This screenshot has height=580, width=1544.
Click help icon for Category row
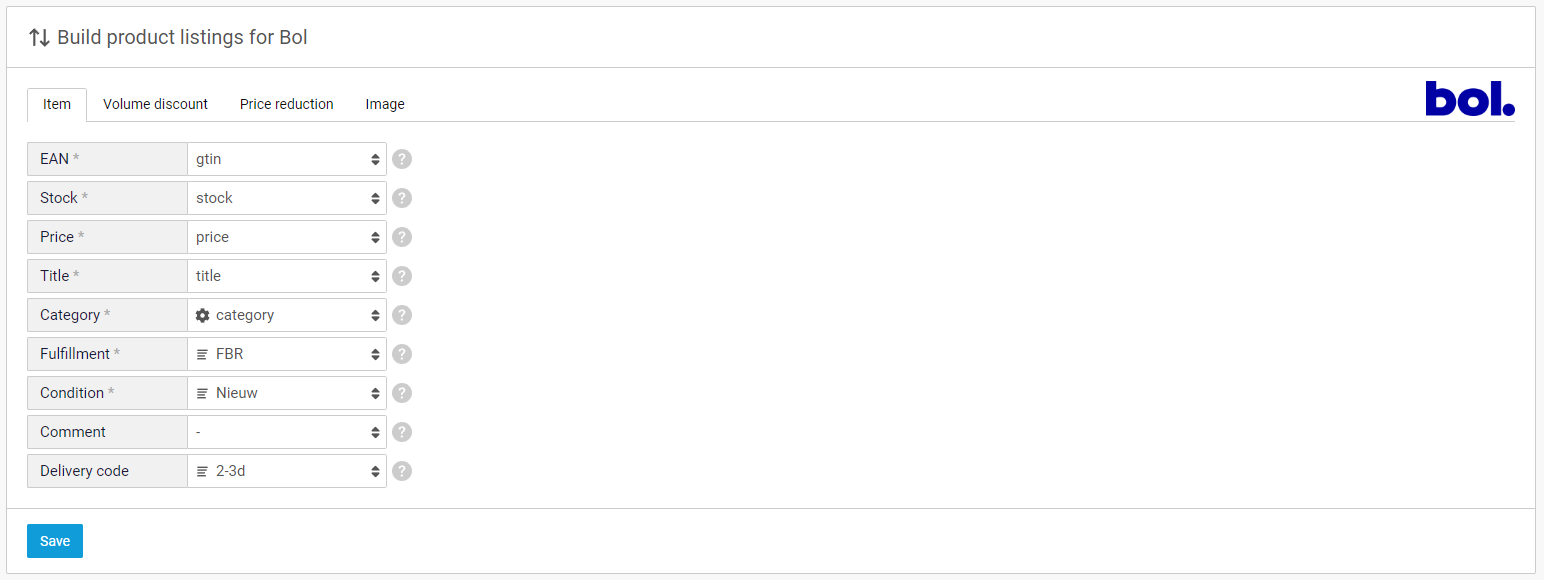pos(402,315)
